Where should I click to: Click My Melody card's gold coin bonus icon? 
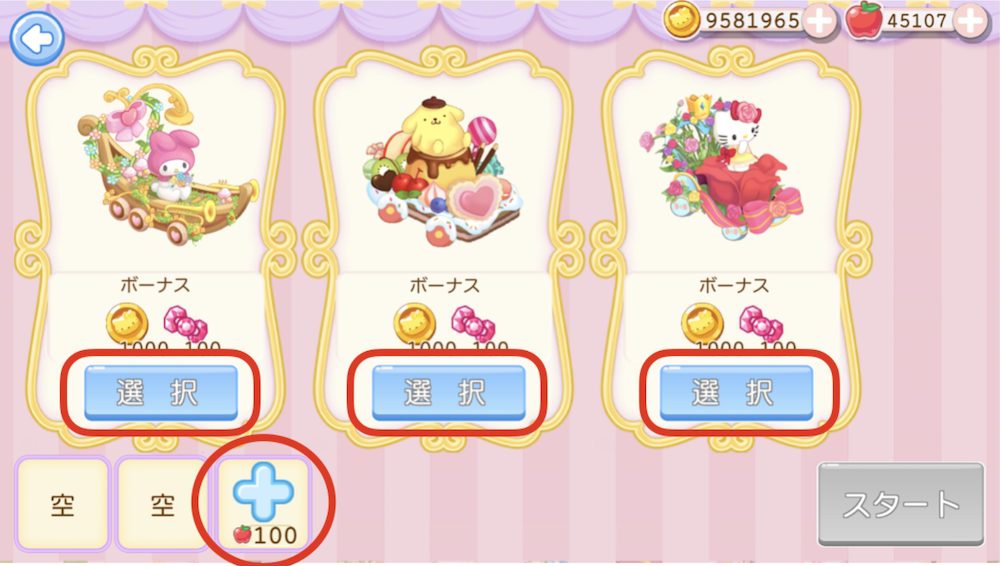coord(126,324)
